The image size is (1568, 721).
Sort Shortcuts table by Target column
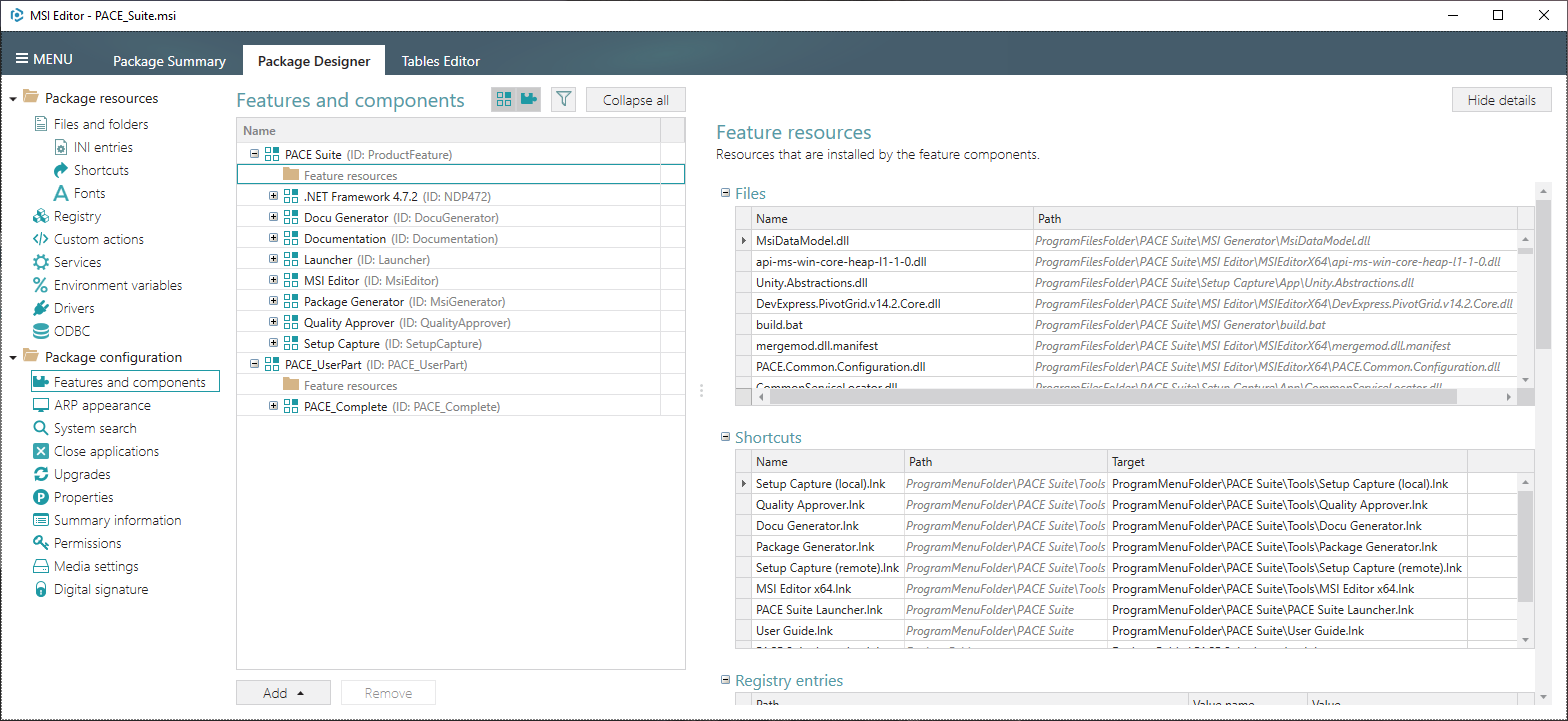(1287, 461)
